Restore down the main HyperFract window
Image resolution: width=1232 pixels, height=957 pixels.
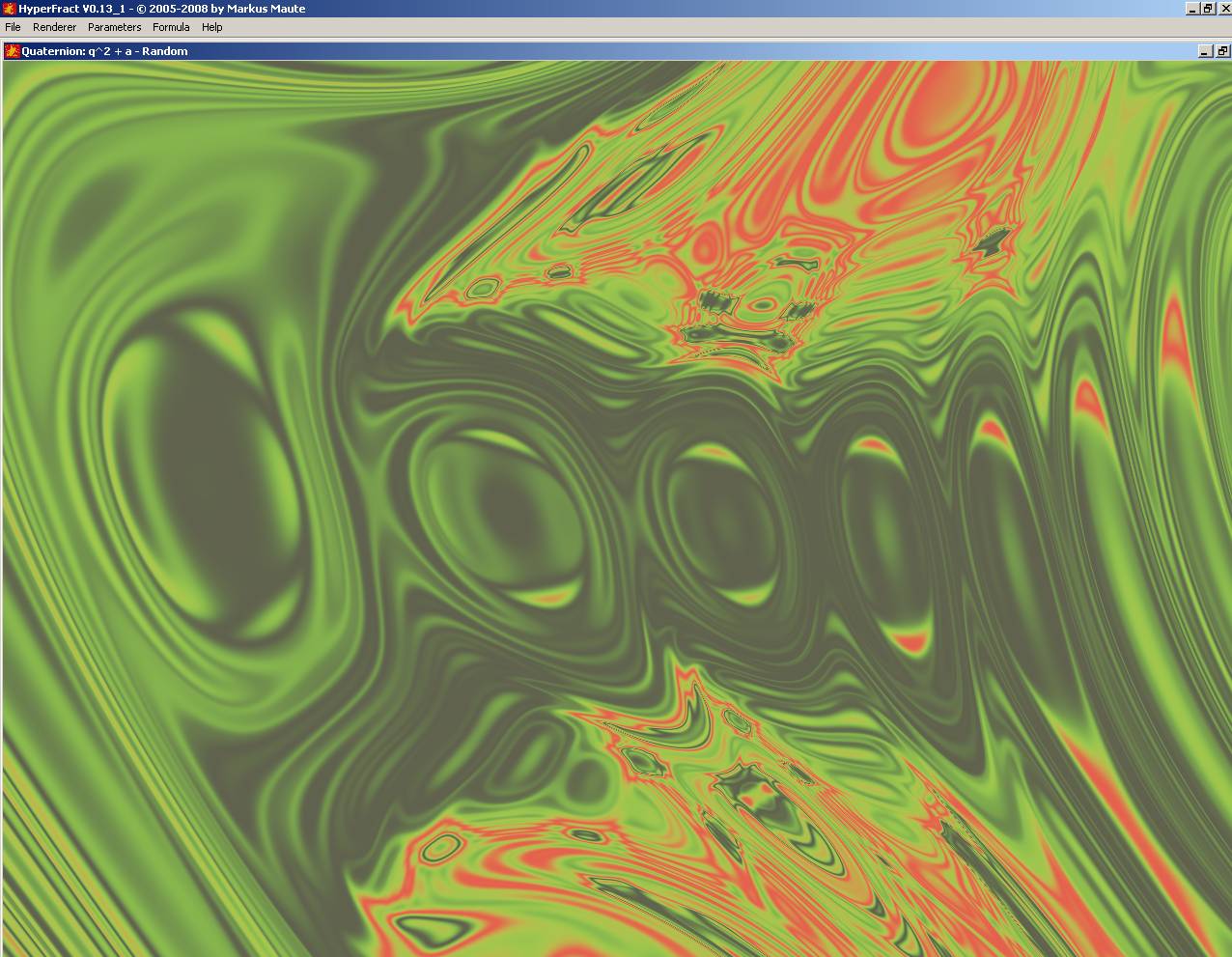pyautogui.click(x=1207, y=9)
